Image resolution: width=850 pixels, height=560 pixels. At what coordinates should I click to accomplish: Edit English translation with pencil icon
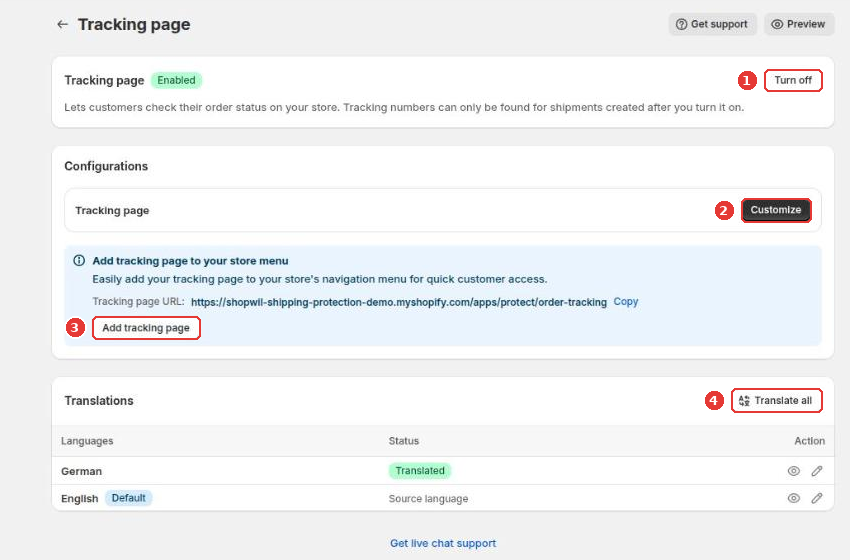click(x=817, y=498)
